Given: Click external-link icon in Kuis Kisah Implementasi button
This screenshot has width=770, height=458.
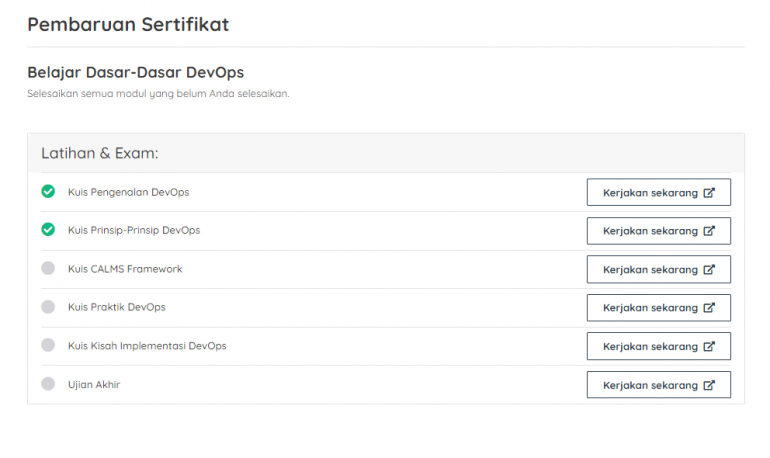Looking at the screenshot, I should point(709,346).
